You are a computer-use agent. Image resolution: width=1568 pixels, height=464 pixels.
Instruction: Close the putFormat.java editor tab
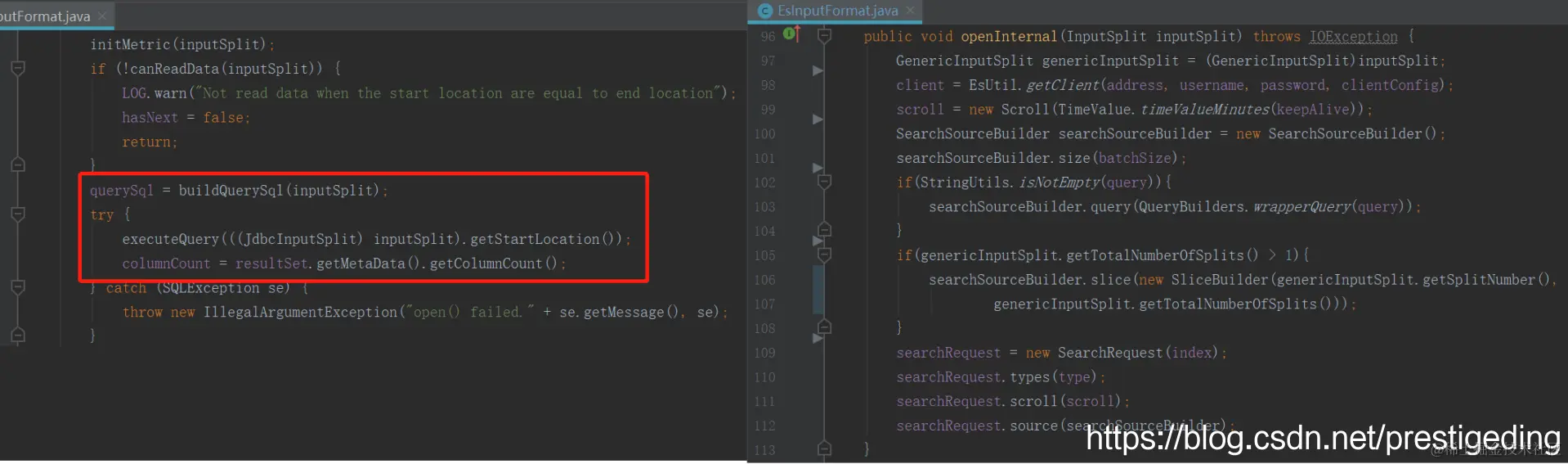coord(102,16)
